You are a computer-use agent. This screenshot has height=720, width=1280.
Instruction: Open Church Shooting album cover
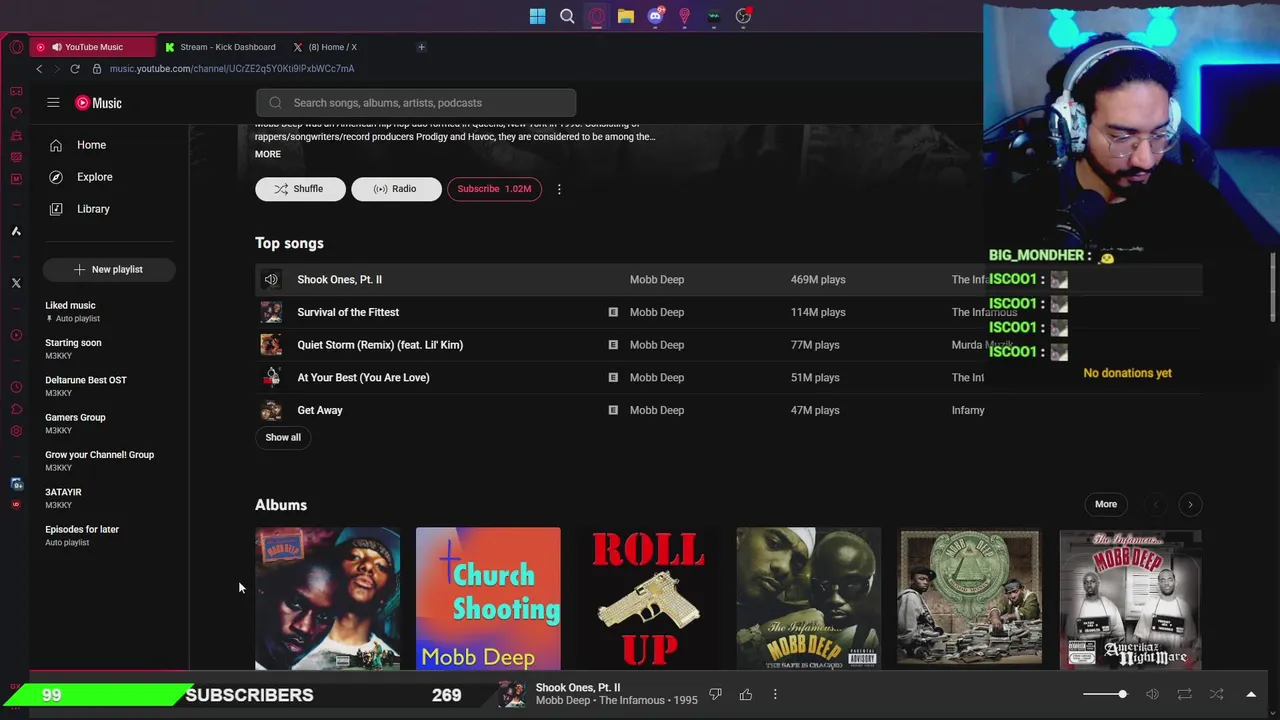(x=488, y=598)
